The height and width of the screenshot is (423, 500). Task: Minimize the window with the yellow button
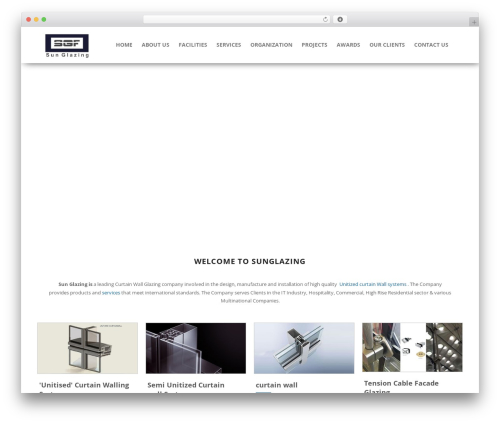click(36, 20)
